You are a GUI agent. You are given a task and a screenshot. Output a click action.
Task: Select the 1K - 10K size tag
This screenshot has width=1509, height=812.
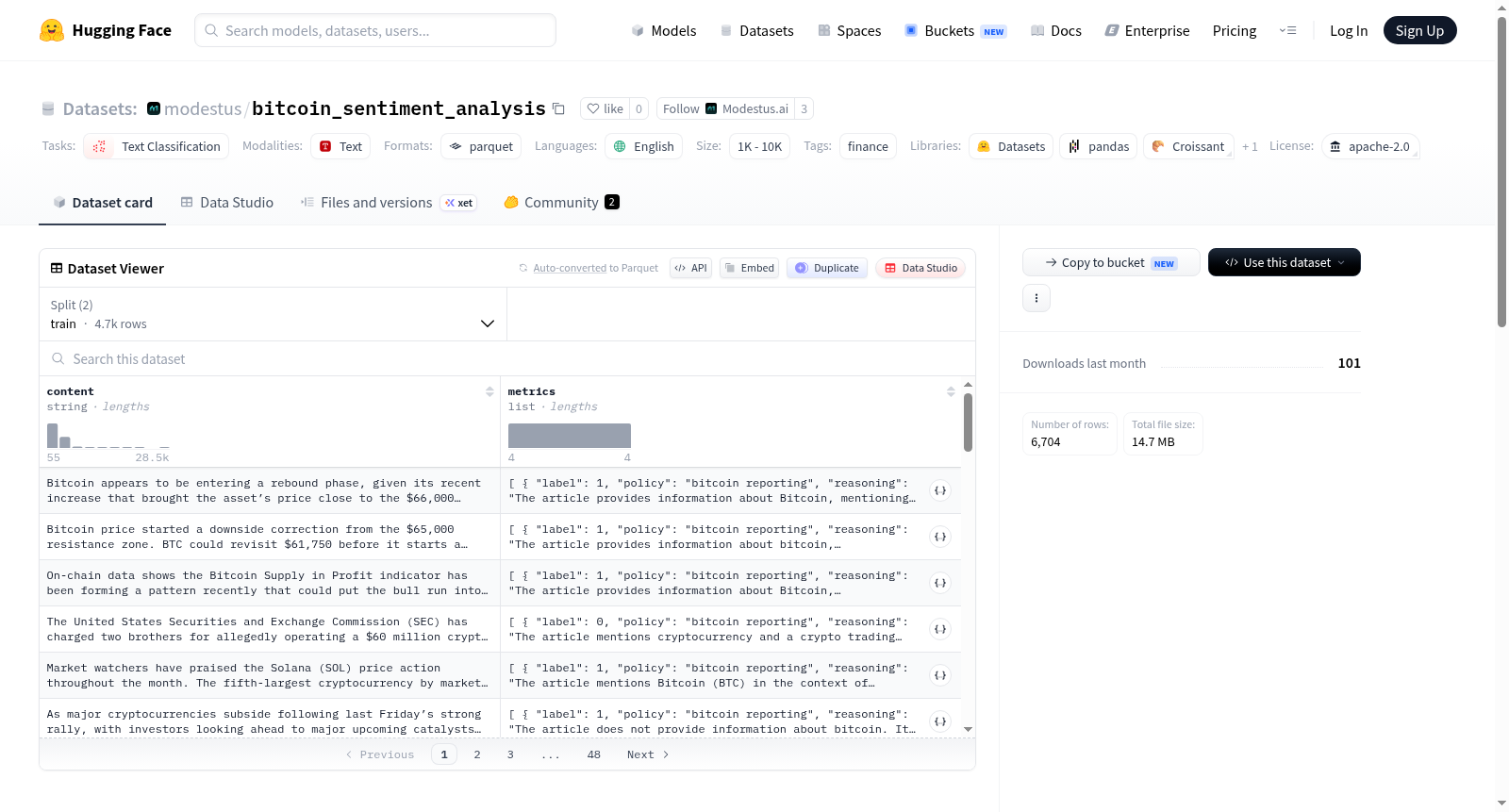pos(759,146)
